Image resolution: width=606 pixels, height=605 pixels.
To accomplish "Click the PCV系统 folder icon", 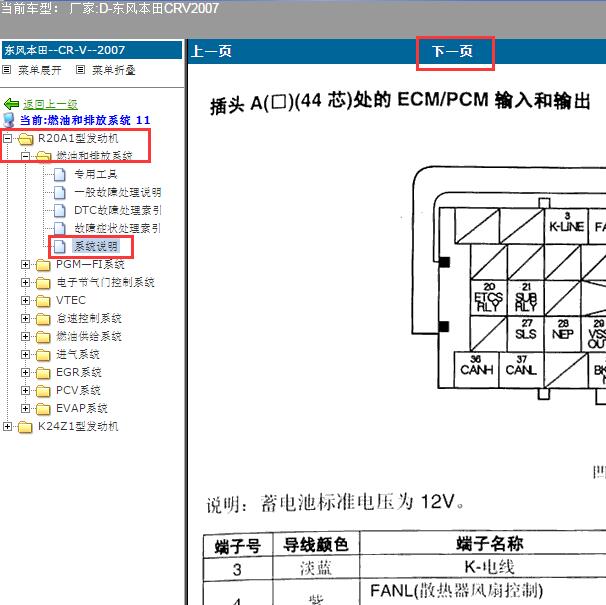I will coord(43,391).
